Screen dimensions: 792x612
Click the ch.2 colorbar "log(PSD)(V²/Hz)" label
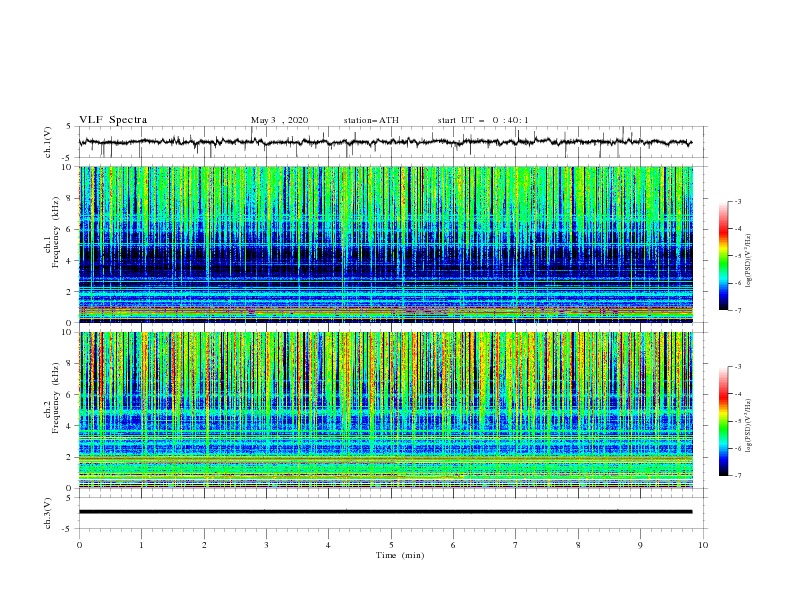click(749, 426)
